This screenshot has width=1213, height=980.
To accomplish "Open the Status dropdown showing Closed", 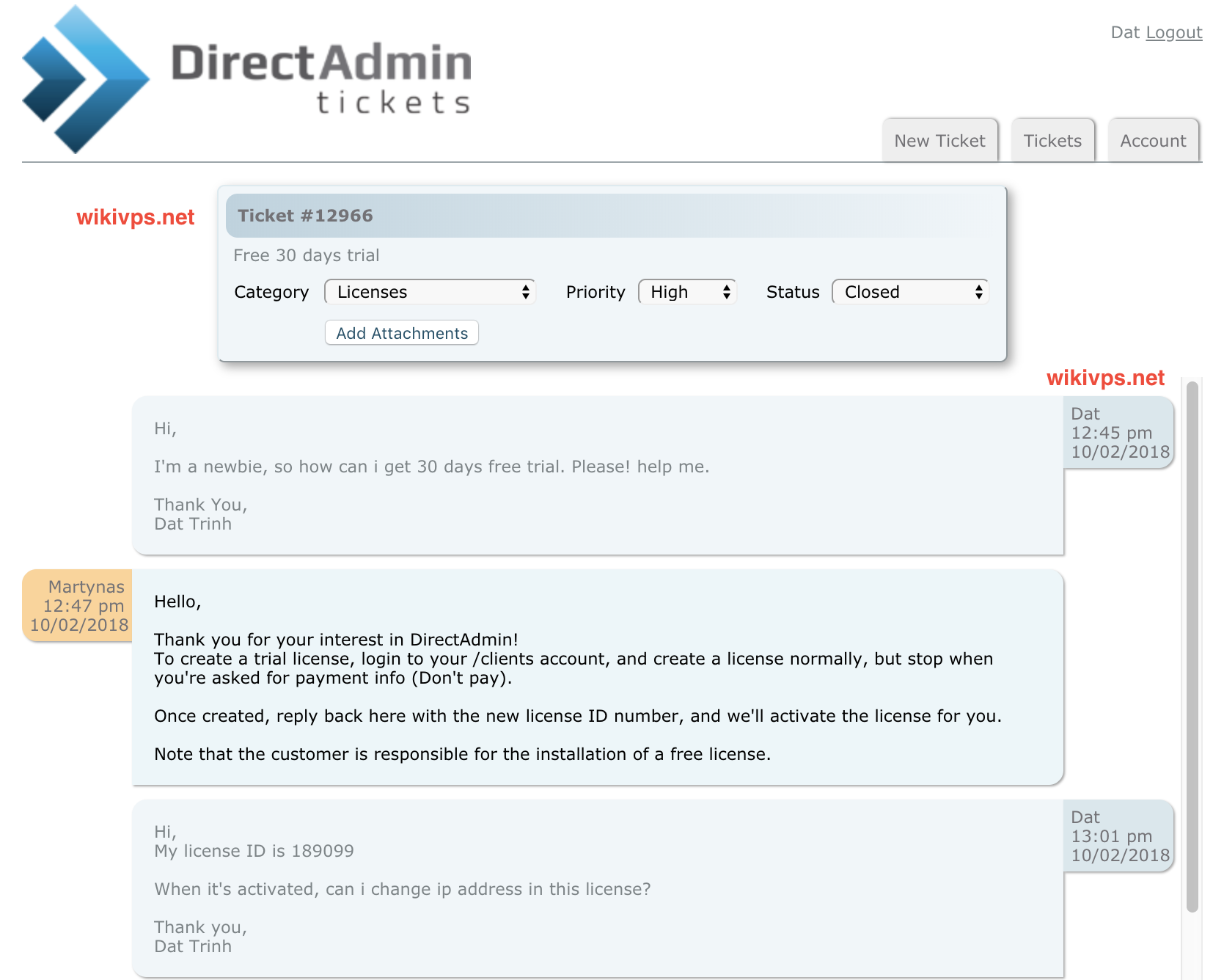I will tap(910, 292).
